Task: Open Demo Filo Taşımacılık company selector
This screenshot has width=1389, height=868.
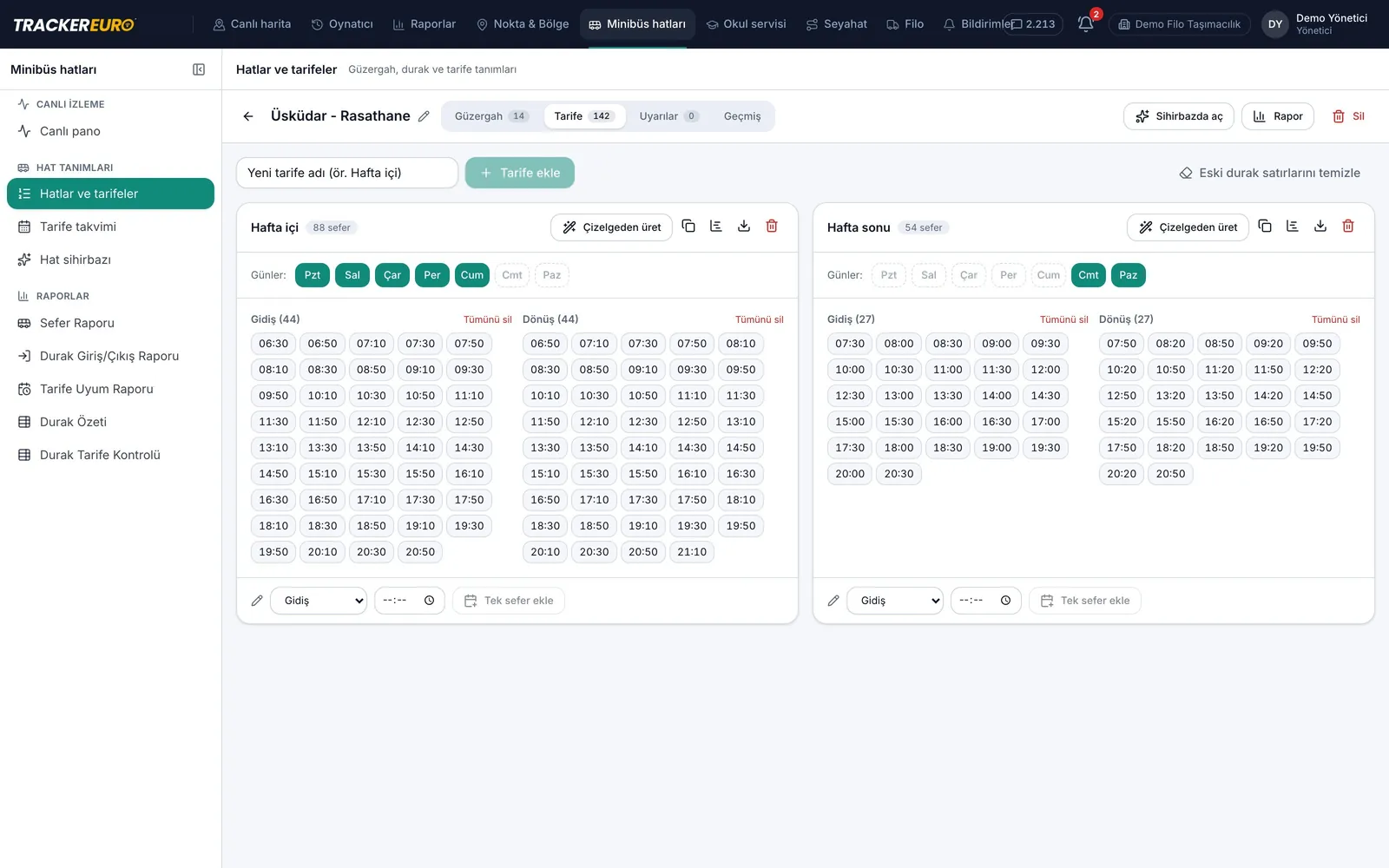Action: [x=1180, y=24]
